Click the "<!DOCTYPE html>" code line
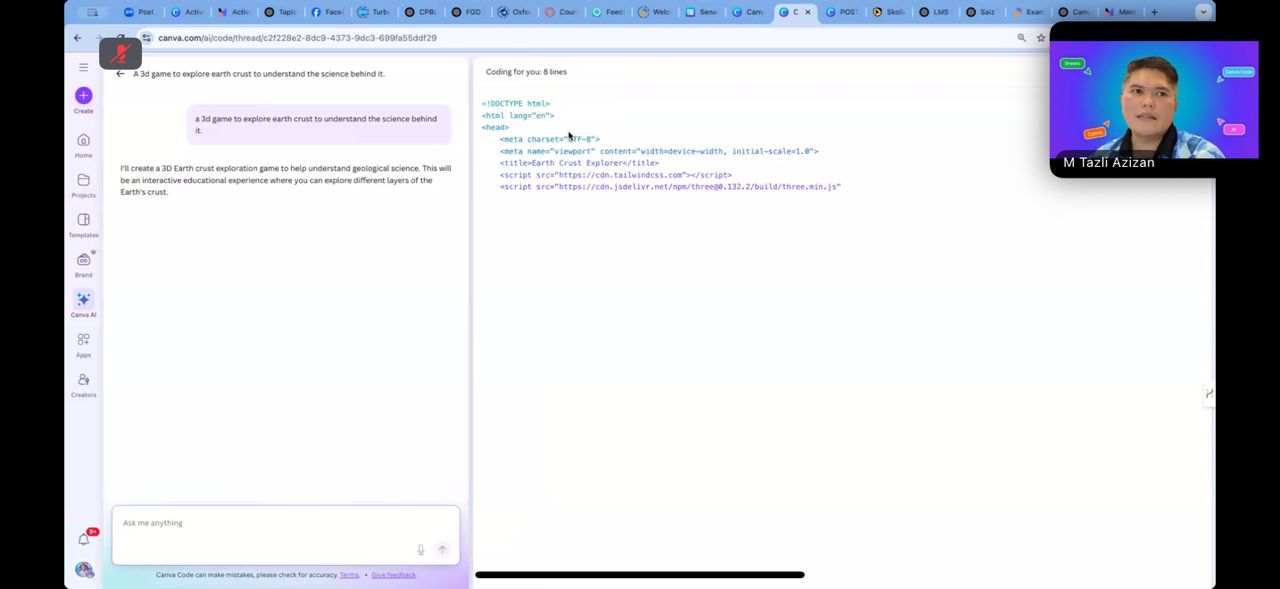 click(x=516, y=103)
